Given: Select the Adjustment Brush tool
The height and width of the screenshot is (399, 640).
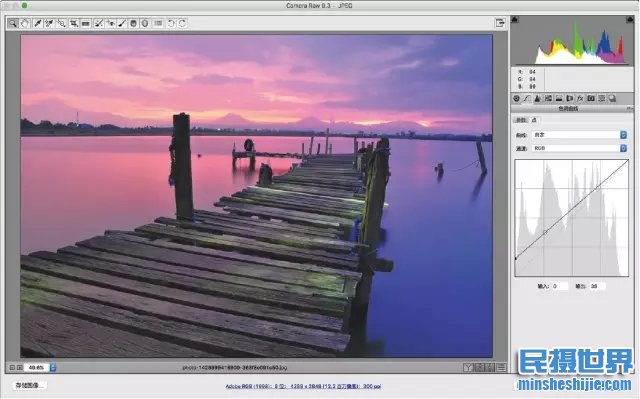Looking at the screenshot, I should tap(122, 23).
